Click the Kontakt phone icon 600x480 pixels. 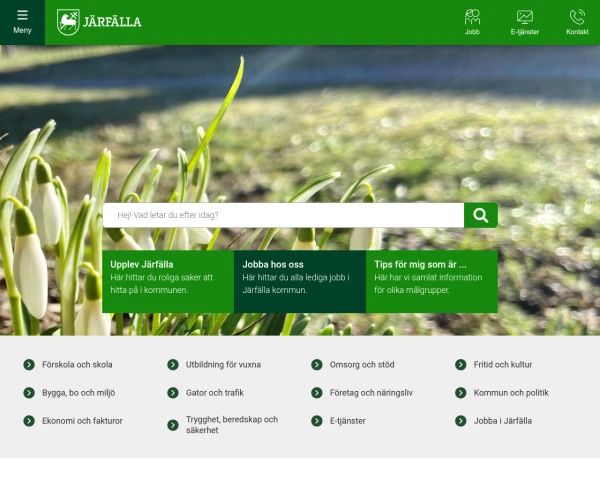click(577, 17)
